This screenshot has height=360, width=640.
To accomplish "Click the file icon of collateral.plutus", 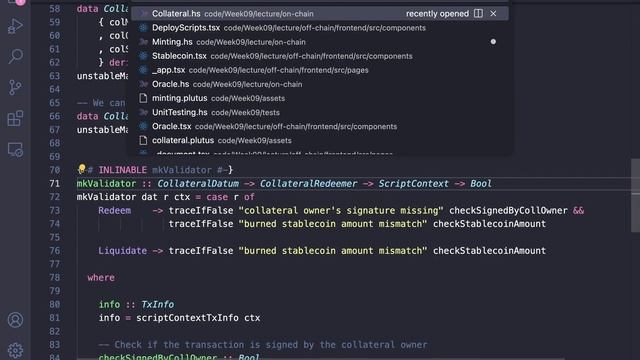I will coord(143,140).
